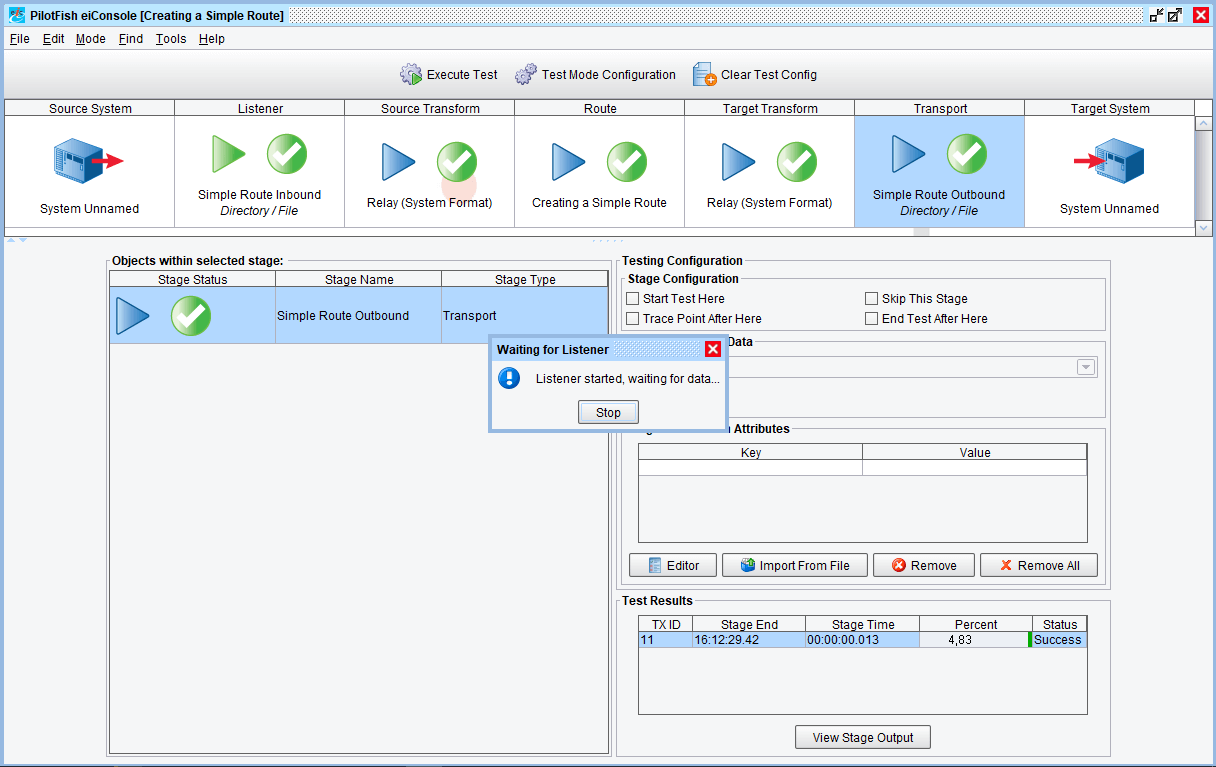1216x767 pixels.
Task: Open the Tools menu
Action: (171, 39)
